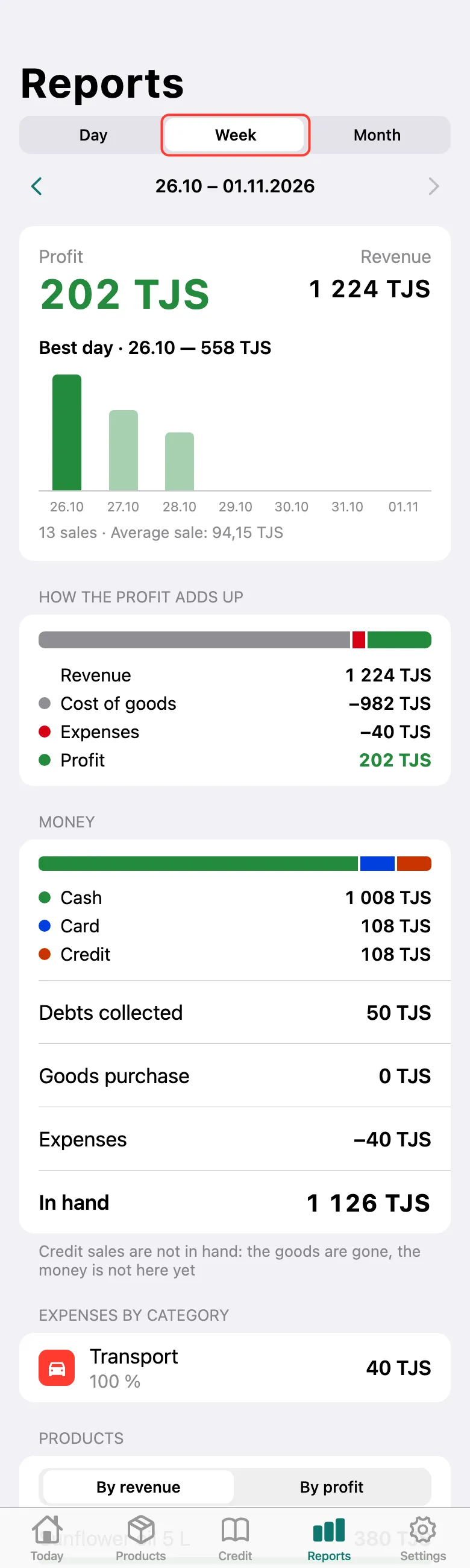Switch report period to Month
The height and width of the screenshot is (1568, 470).
coord(377,135)
